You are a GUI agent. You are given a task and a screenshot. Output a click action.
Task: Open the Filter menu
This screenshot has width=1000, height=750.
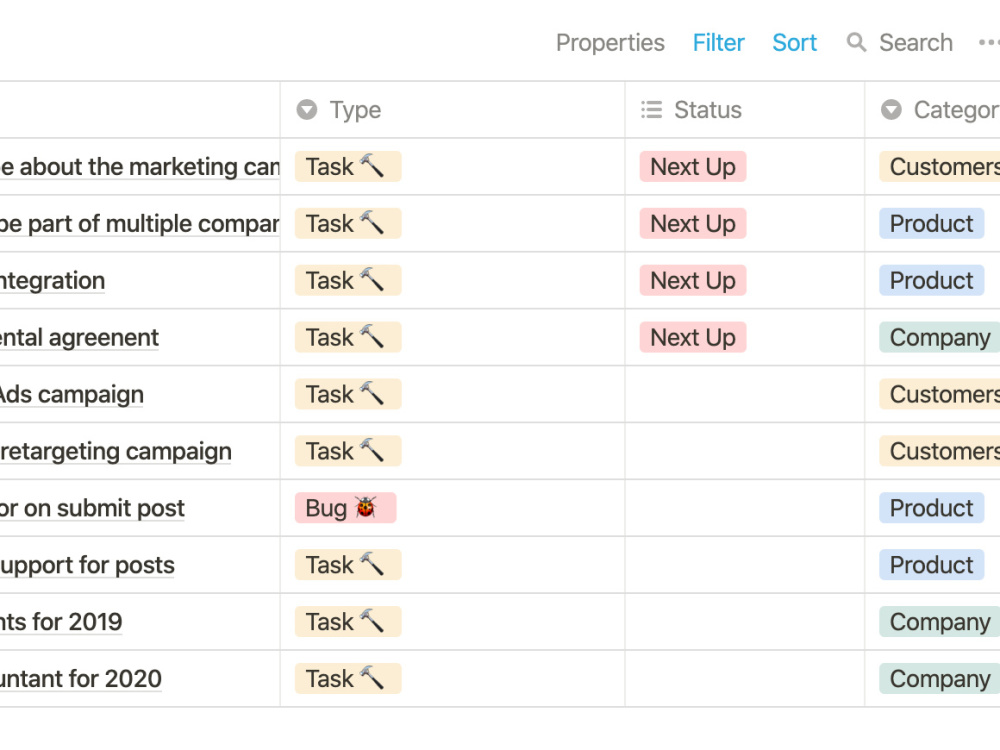(x=718, y=43)
